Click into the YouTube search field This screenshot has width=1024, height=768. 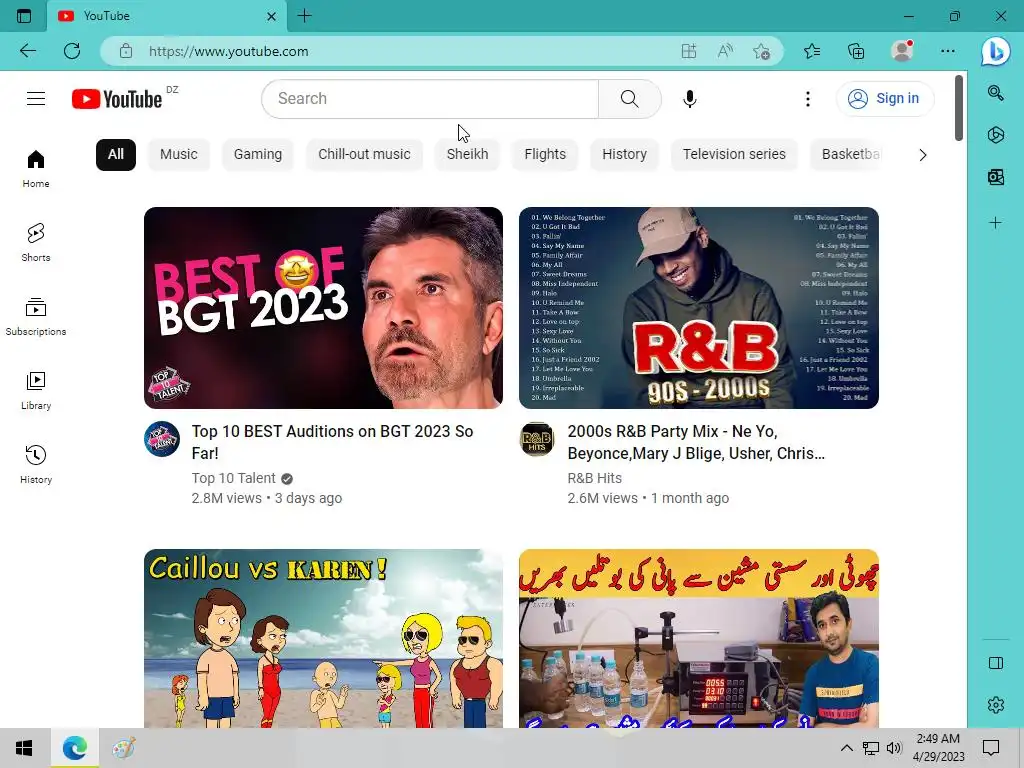[431, 99]
